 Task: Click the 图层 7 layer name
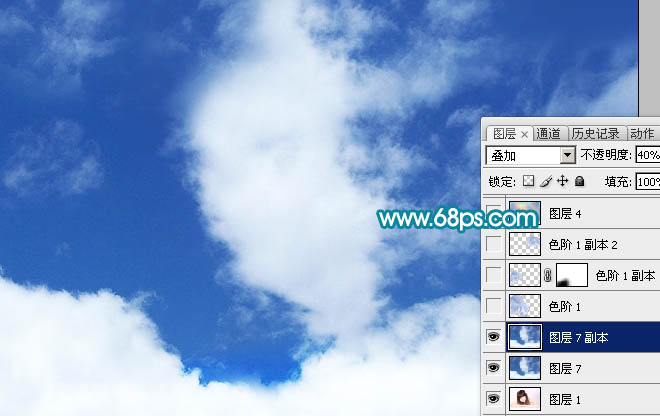click(565, 369)
